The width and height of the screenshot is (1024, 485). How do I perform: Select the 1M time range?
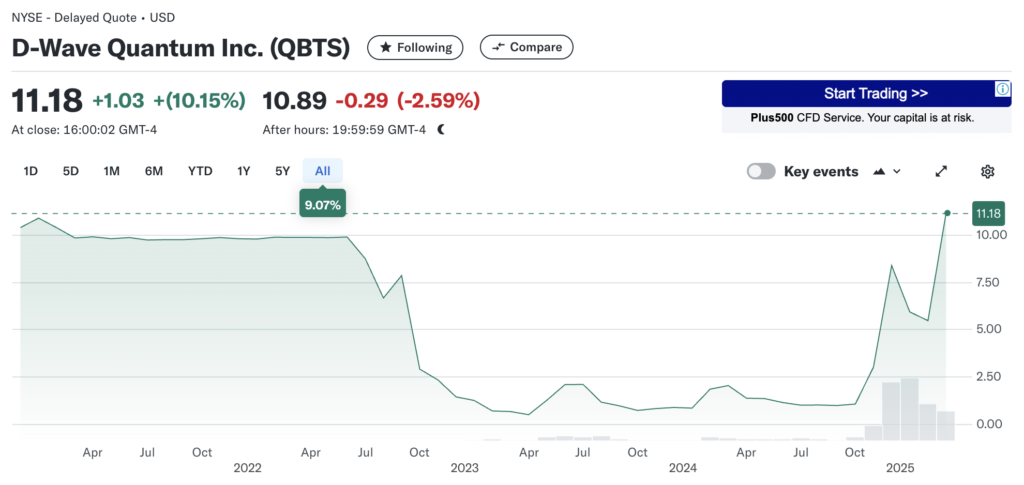(111, 171)
